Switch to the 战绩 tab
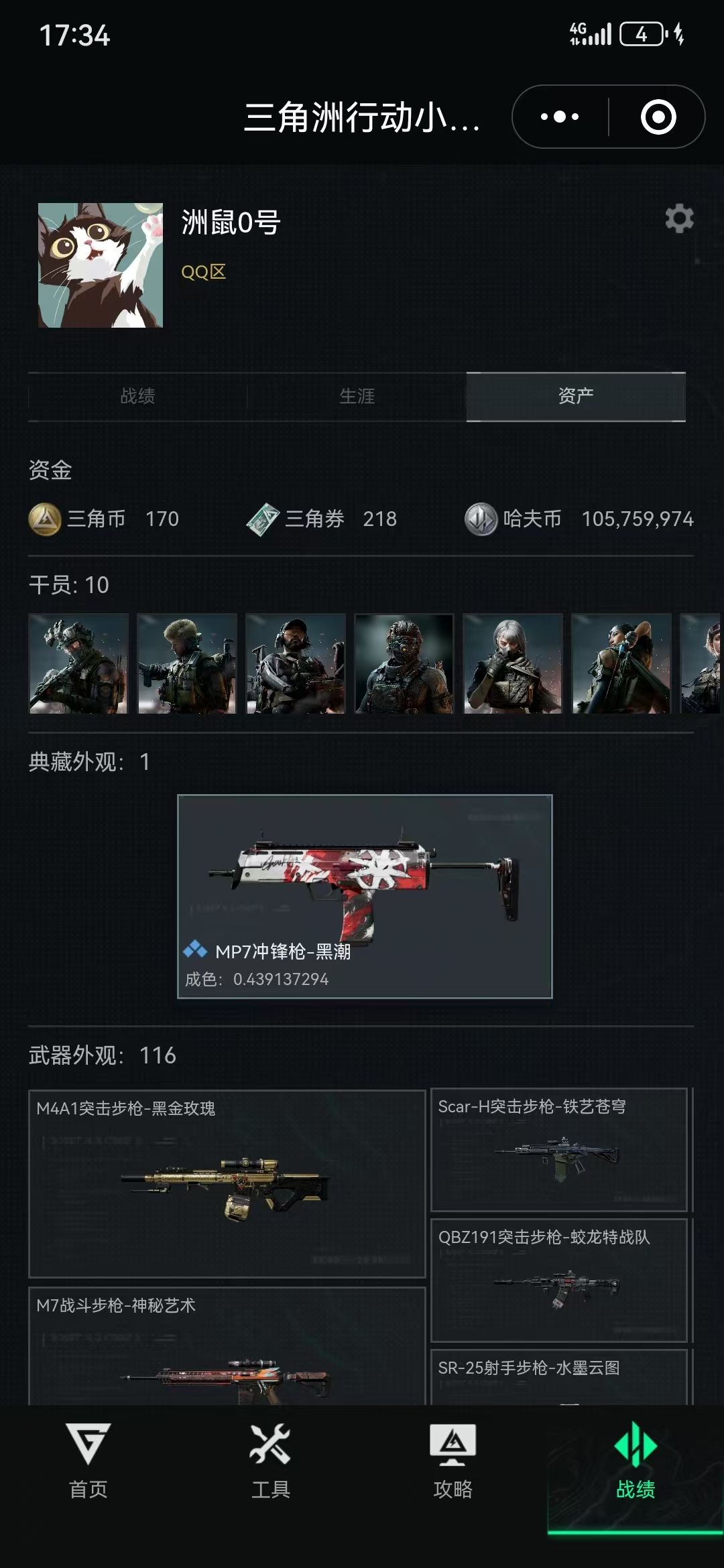This screenshot has height=1568, width=724. [137, 396]
